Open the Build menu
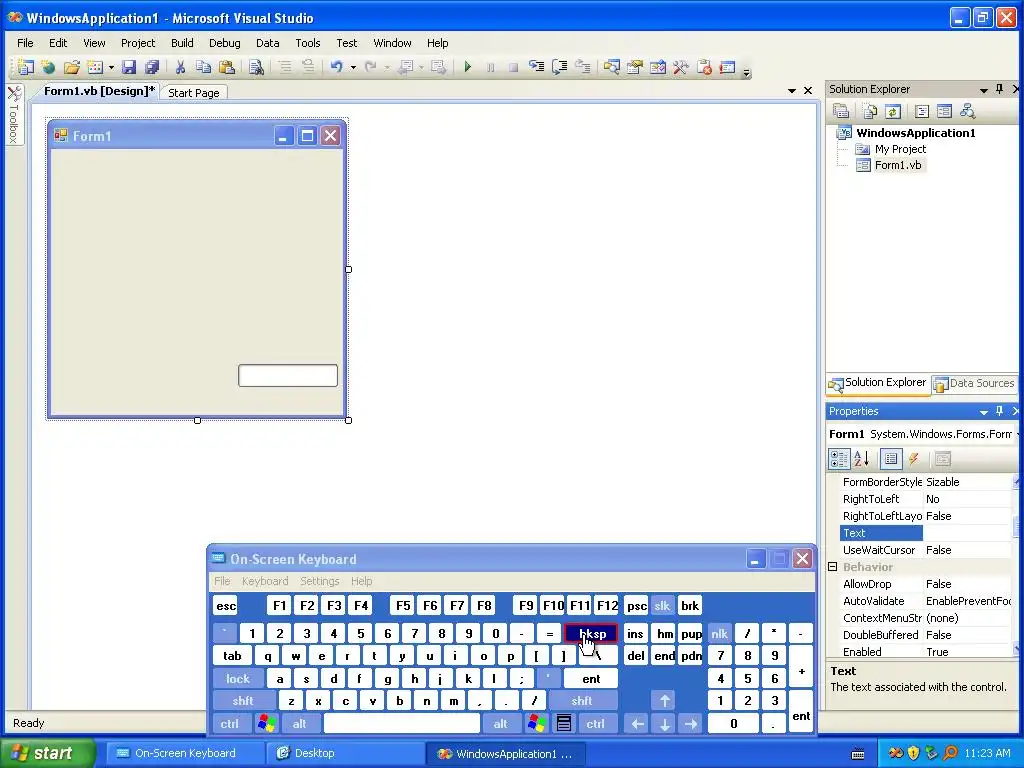Viewport: 1024px width, 768px height. (182, 43)
